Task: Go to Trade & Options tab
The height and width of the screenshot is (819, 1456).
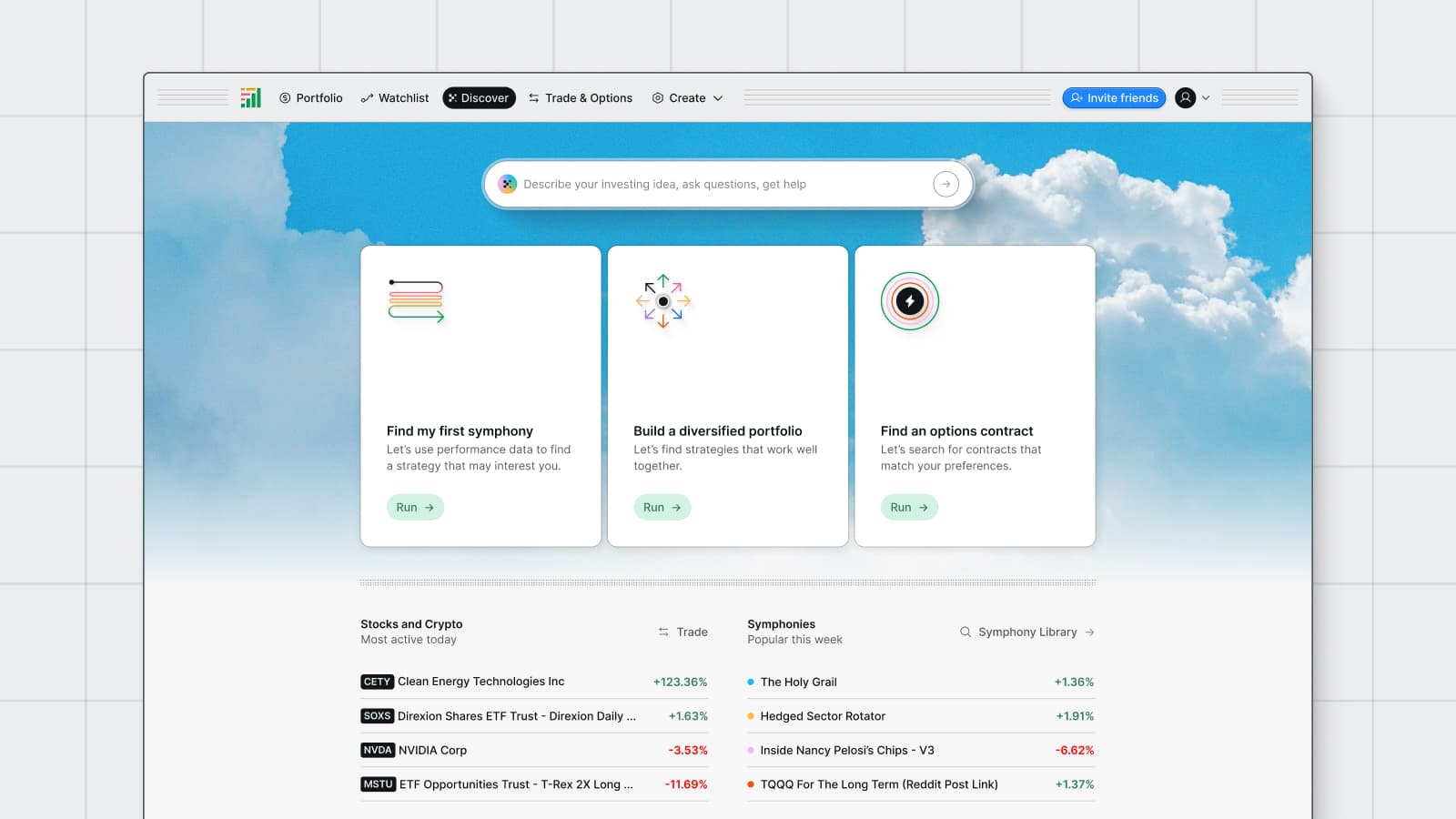Action: click(x=581, y=98)
